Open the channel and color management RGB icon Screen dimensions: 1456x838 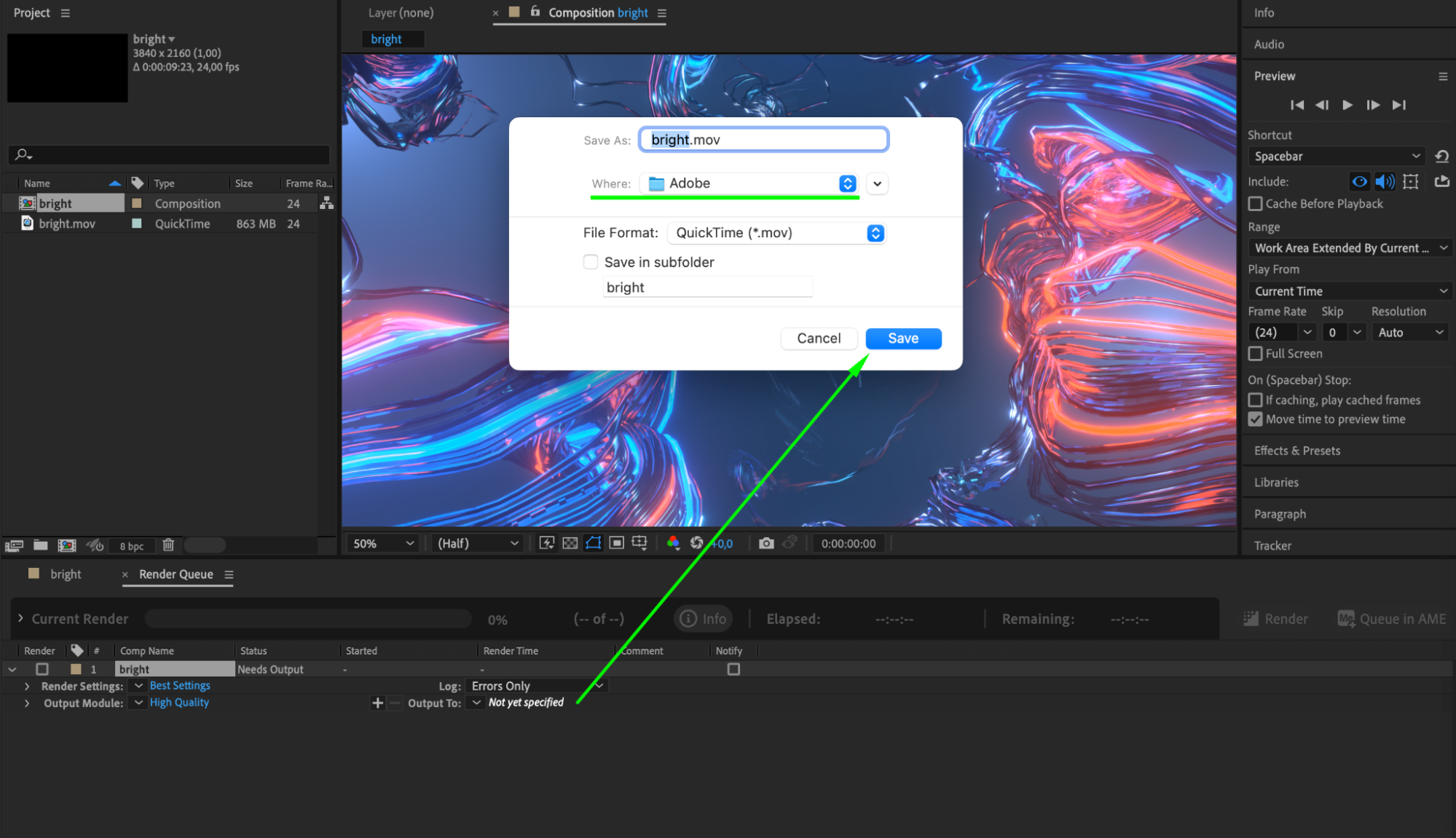tap(673, 543)
